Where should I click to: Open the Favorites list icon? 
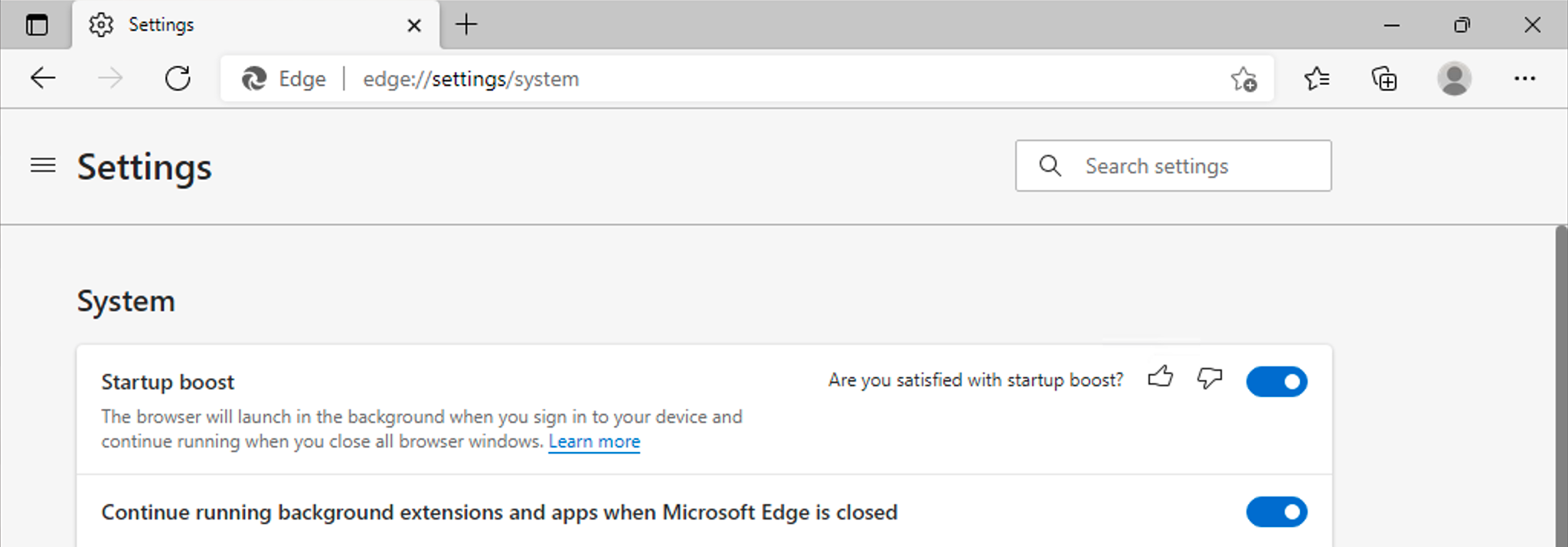click(1317, 78)
